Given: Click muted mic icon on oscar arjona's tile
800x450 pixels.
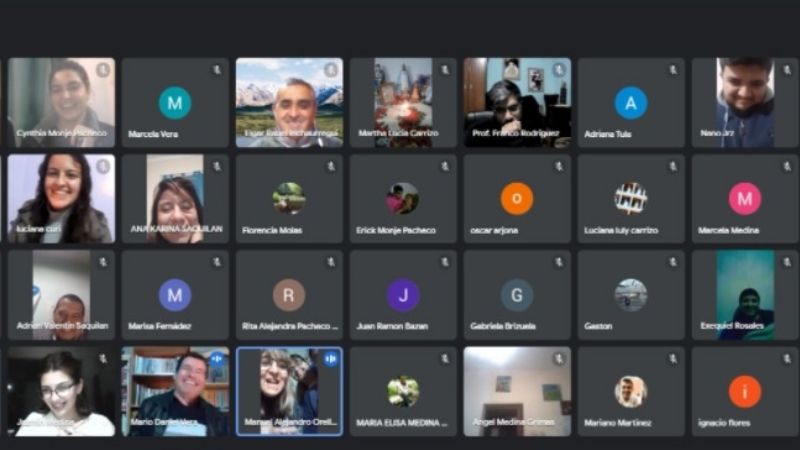Looking at the screenshot, I should pyautogui.click(x=559, y=166).
